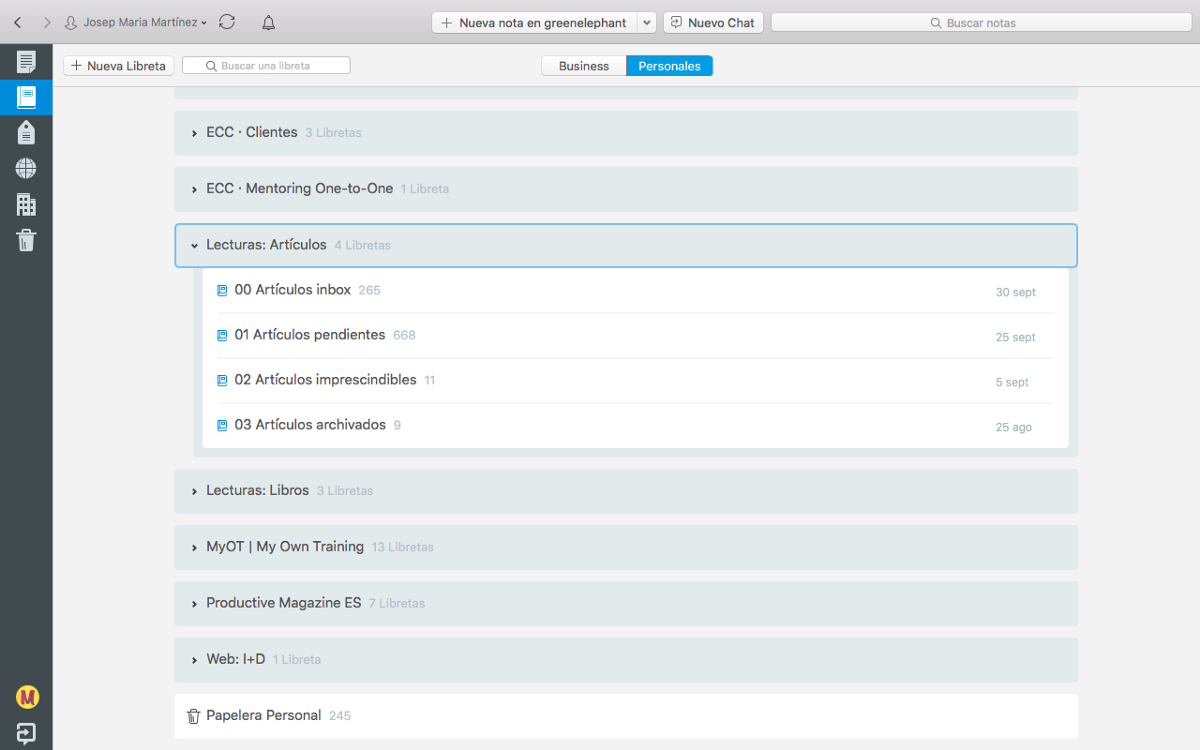1200x750 pixels.
Task: Open the 01 Artículos pendientes notebook
Action: pos(309,335)
